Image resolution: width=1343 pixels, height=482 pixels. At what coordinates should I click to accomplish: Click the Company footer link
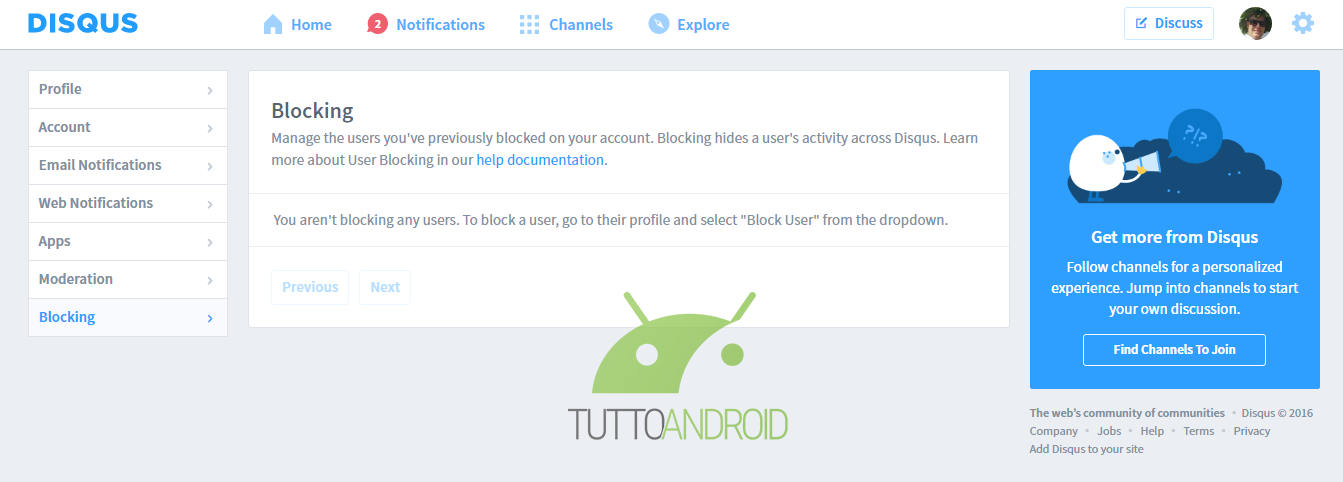click(x=1054, y=431)
